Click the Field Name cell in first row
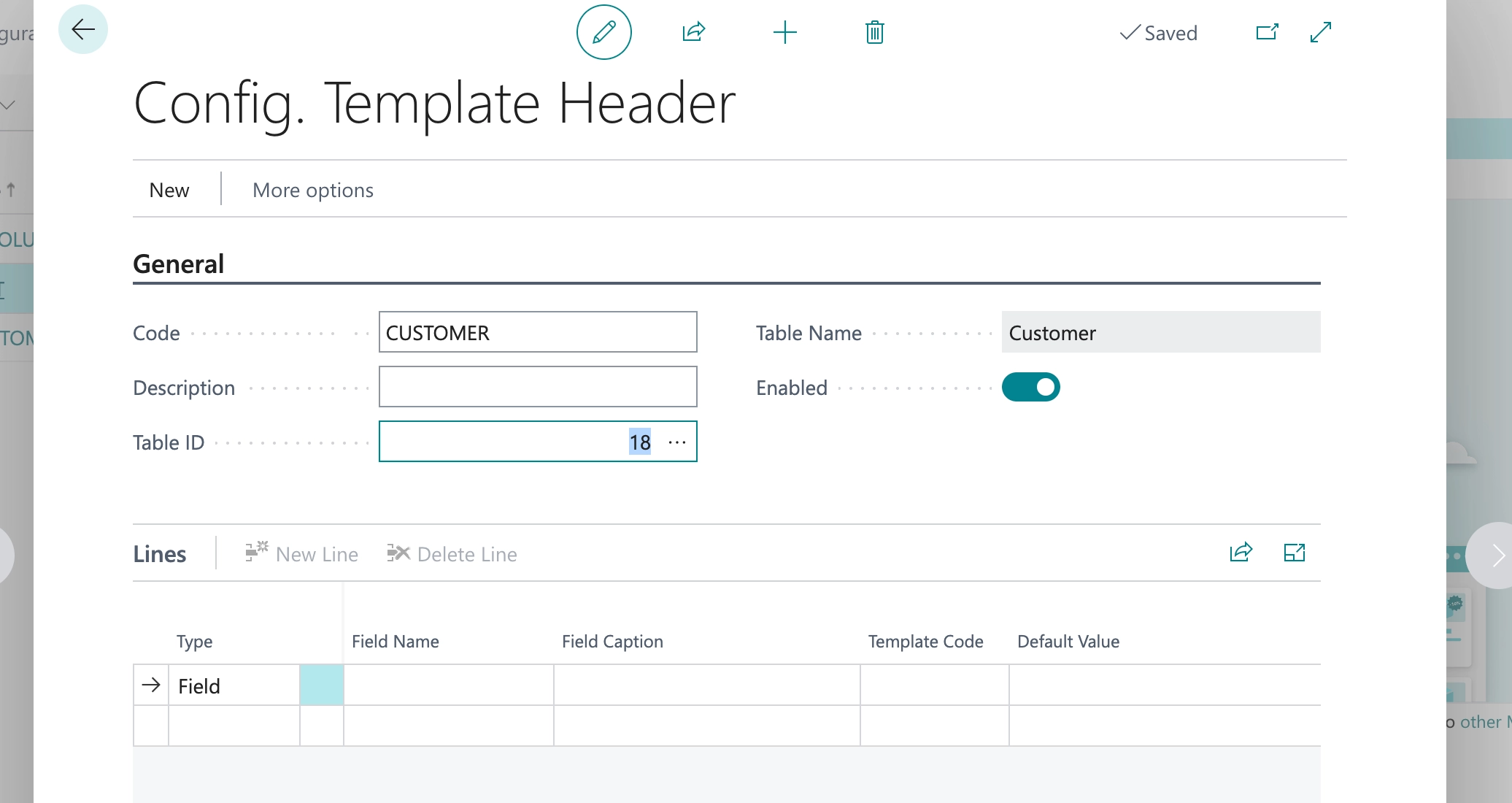 pyautogui.click(x=448, y=685)
